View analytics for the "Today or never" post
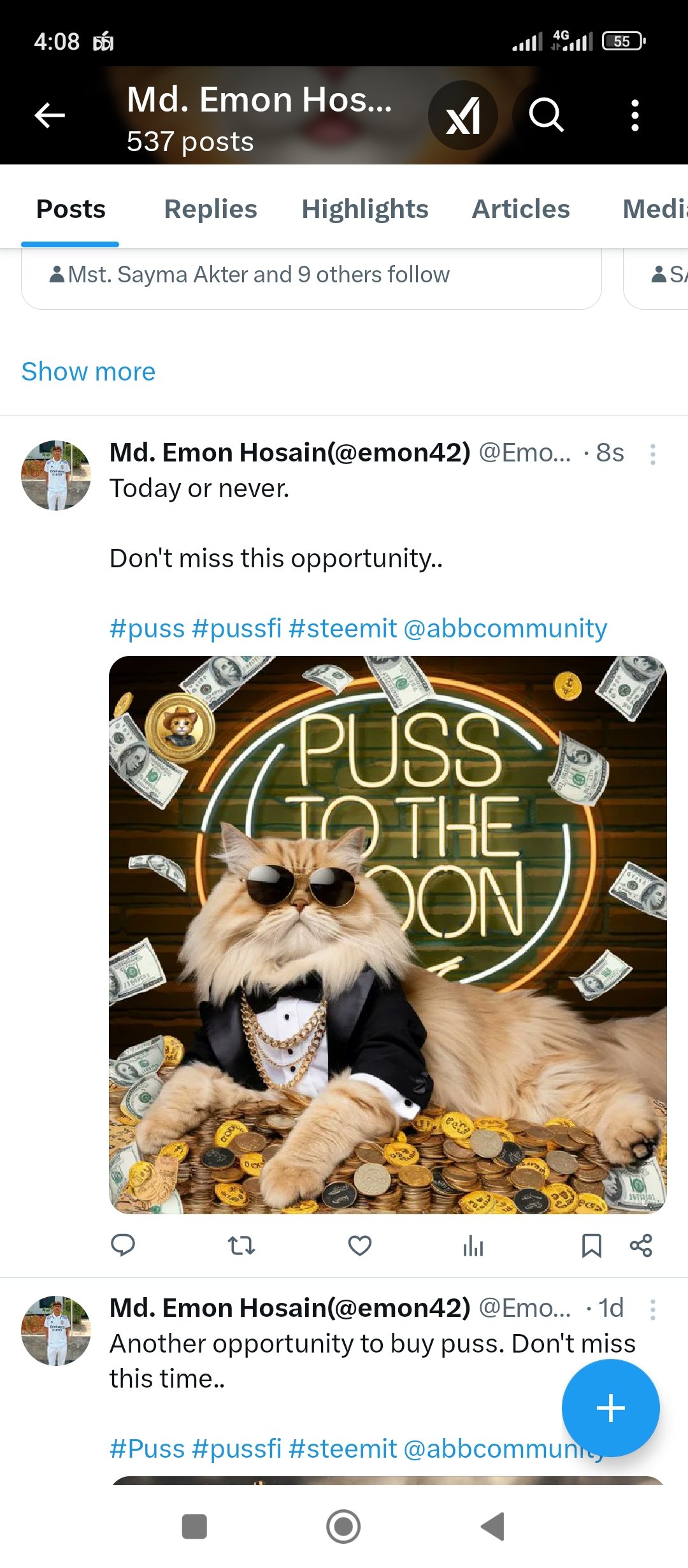This screenshot has width=688, height=1568. pos(473,1245)
